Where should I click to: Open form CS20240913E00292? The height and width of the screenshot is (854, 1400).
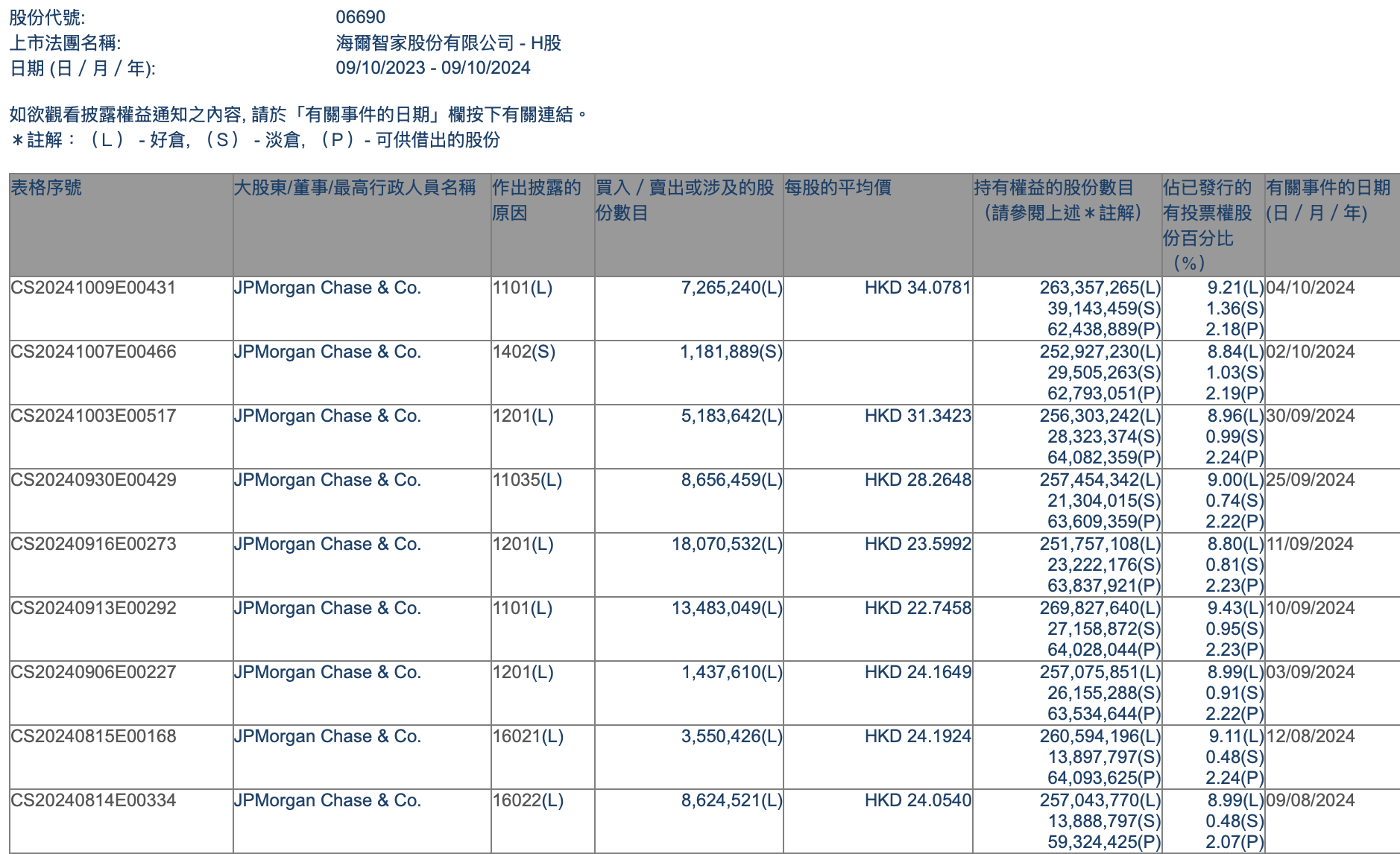[93, 608]
